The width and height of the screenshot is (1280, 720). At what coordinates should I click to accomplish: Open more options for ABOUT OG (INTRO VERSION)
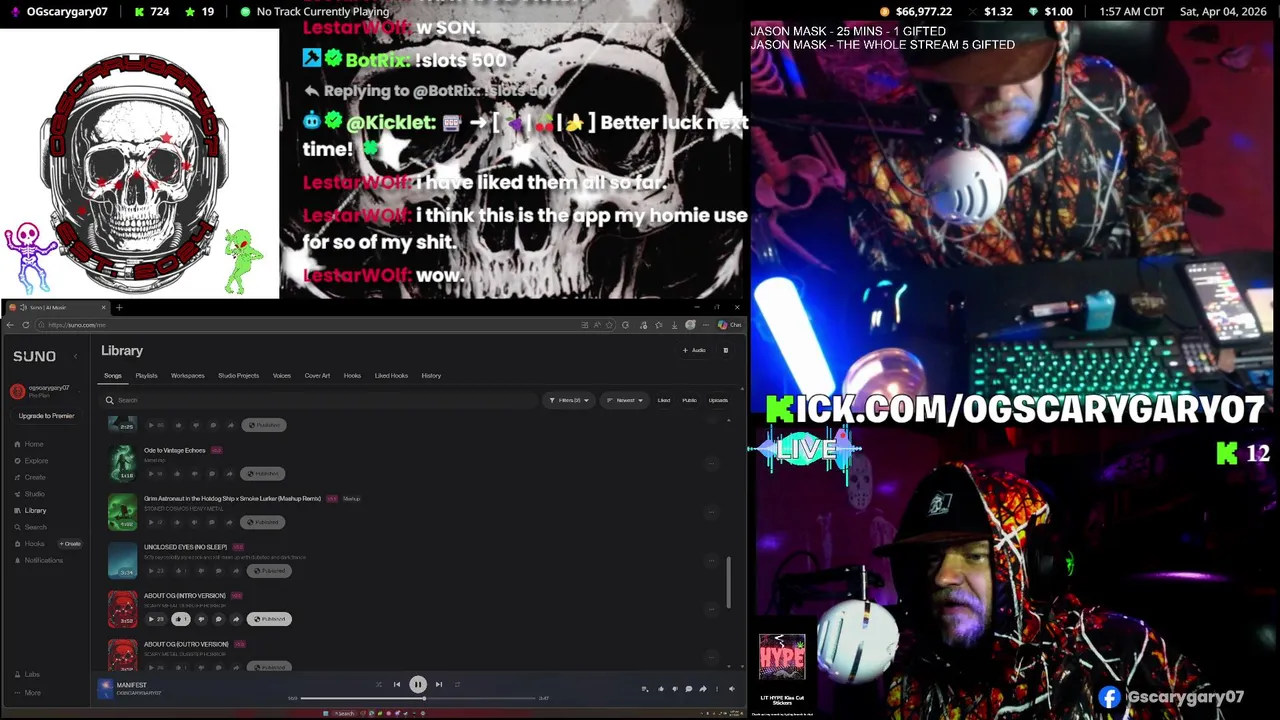pyautogui.click(x=712, y=609)
